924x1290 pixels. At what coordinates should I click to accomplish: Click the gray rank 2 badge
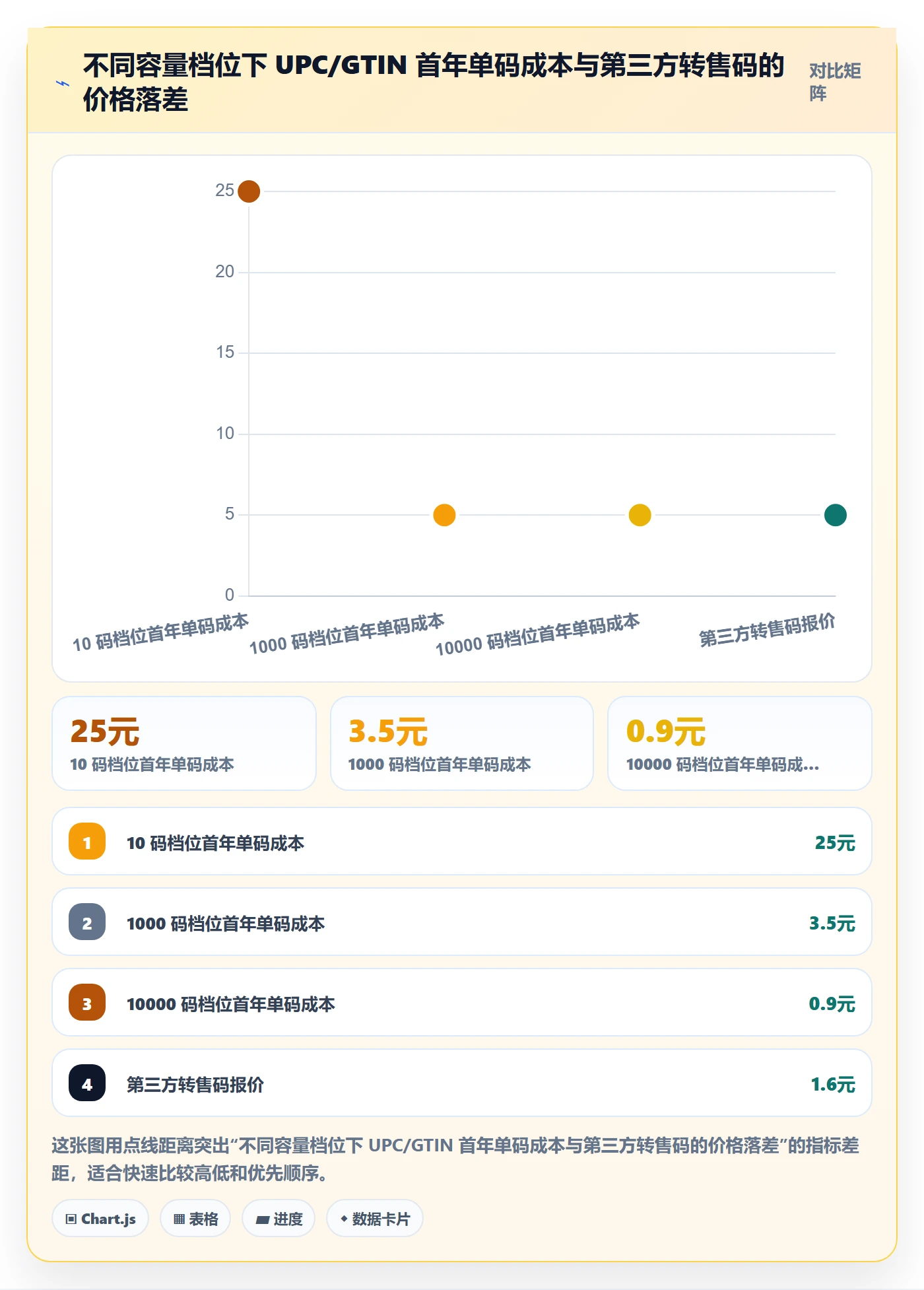pos(87,922)
